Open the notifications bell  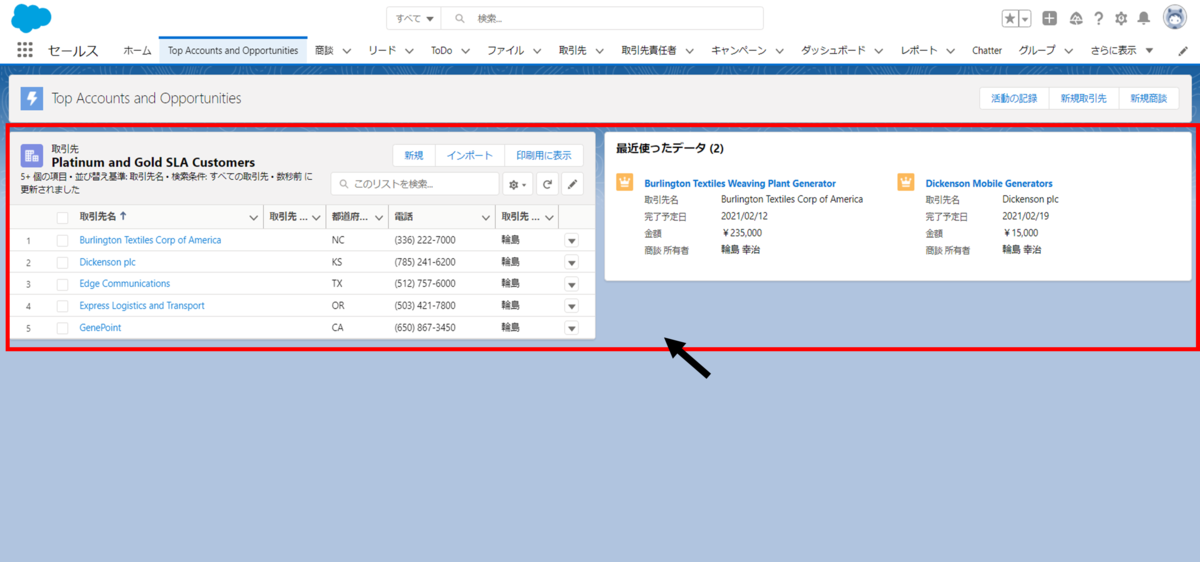coord(1143,18)
